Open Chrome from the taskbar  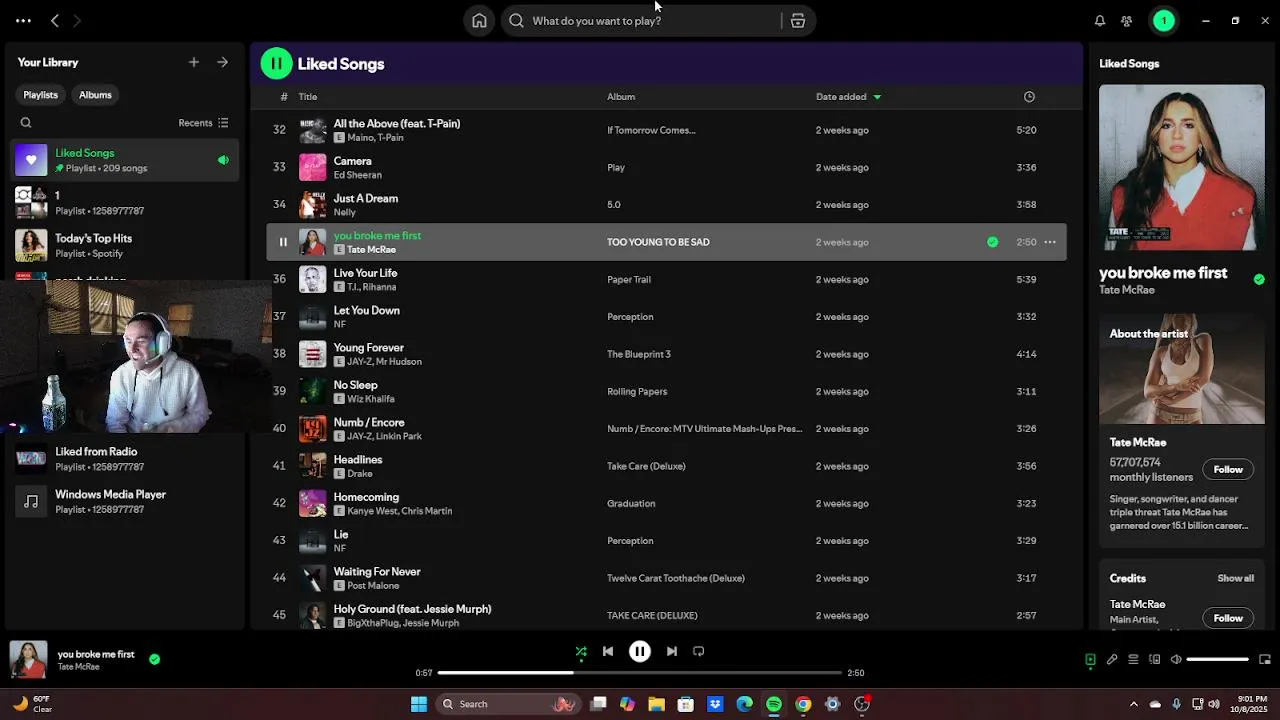point(803,704)
